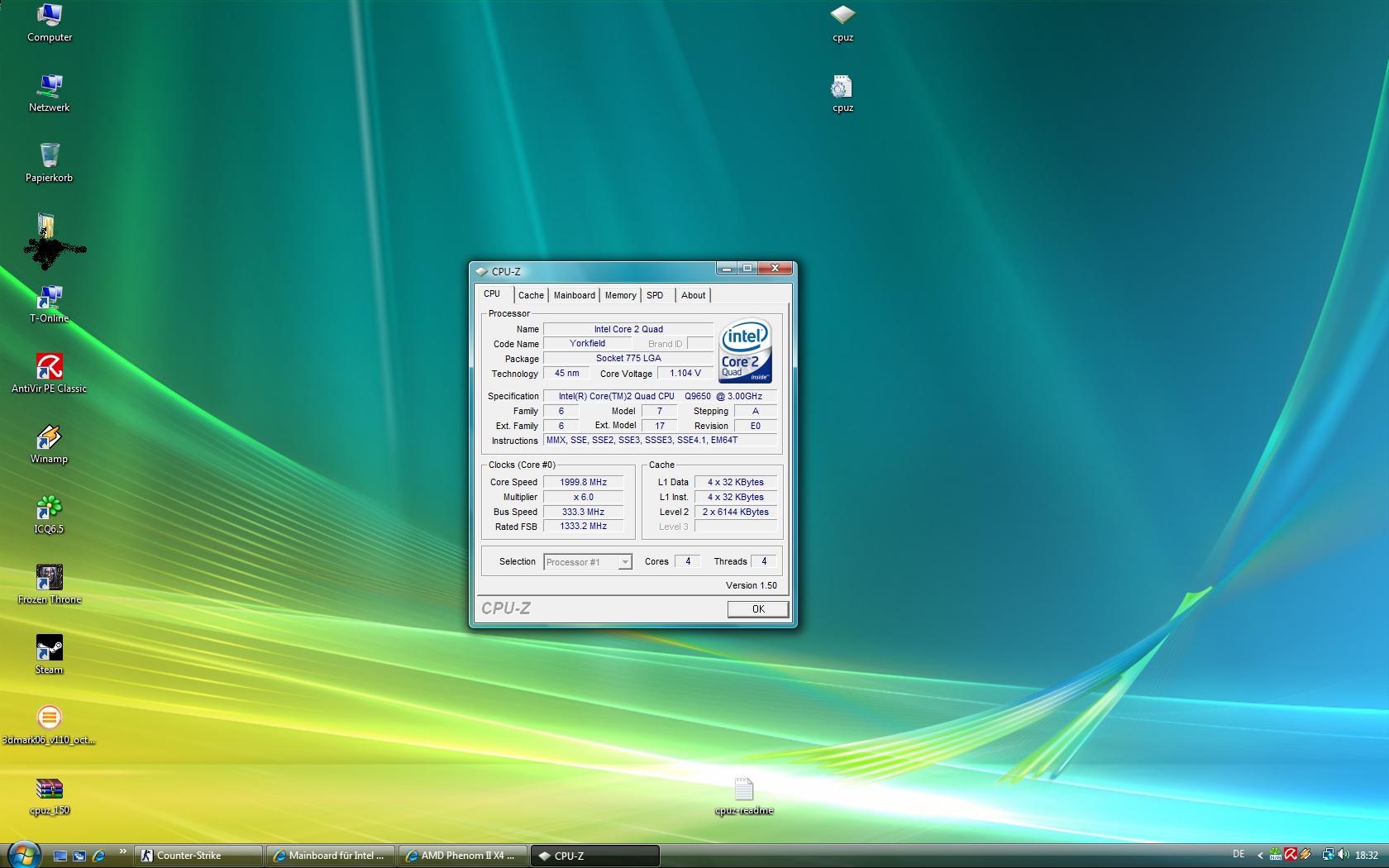Switch to the Mainboard tab
The height and width of the screenshot is (868, 1389).
coord(574,295)
